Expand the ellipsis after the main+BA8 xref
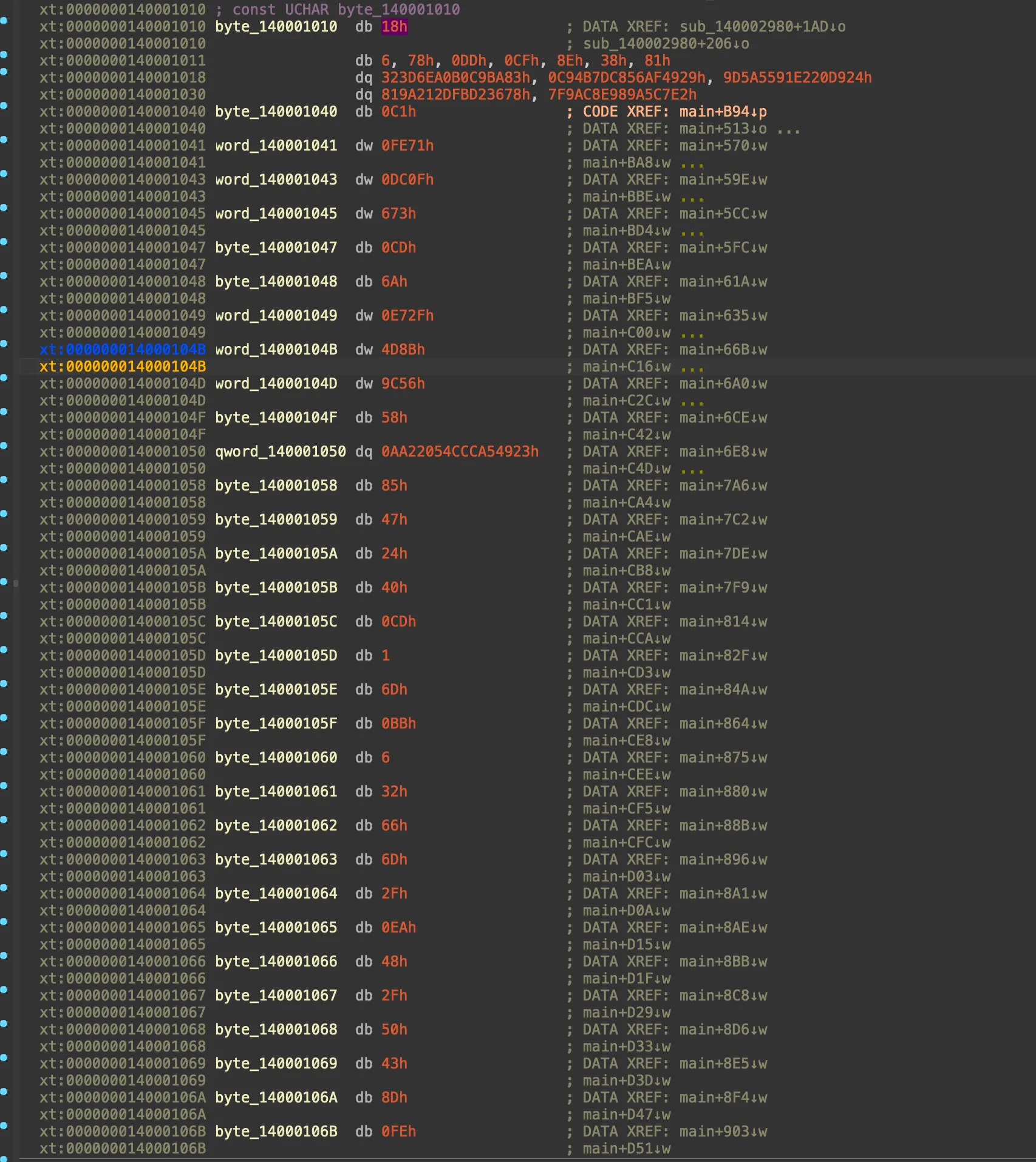1036x1162 pixels. pyautogui.click(x=692, y=163)
